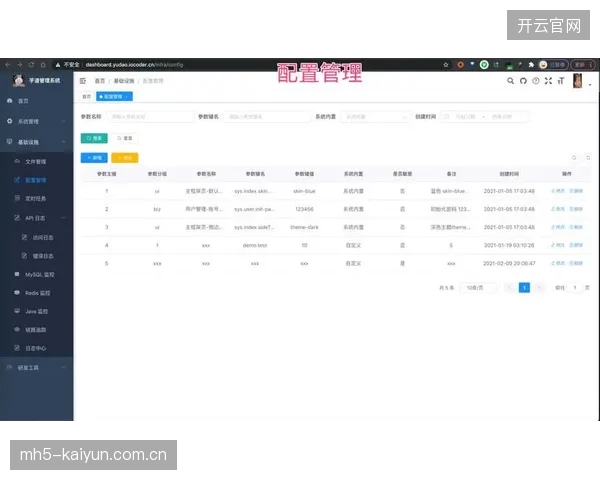This screenshot has height=480, width=600.
Task: Click the yellow 导出 export button
Action: click(x=125, y=158)
